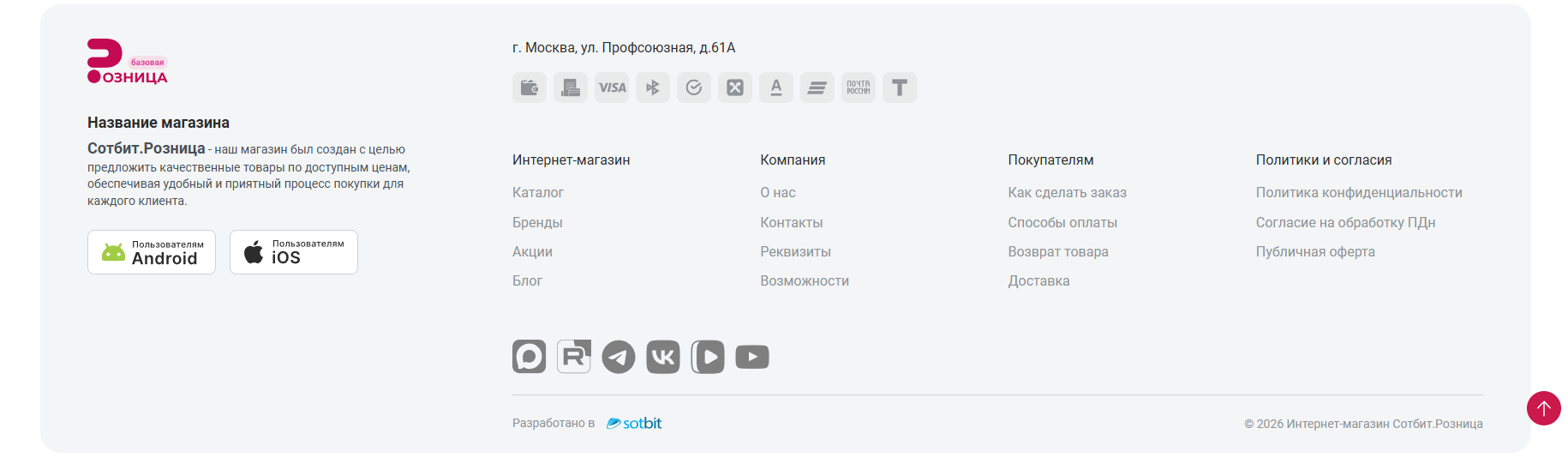Click the T-Bank letter T icon
Screen dimensions: 1568x464
point(900,87)
